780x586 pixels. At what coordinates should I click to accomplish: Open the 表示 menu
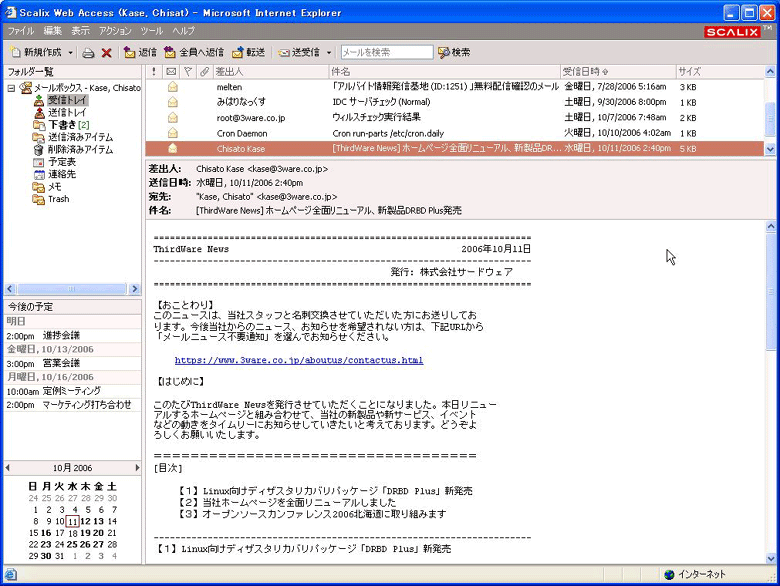click(x=80, y=31)
